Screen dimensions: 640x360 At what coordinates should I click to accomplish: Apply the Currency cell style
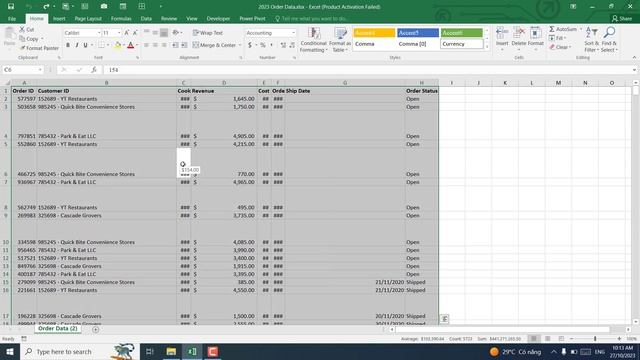462,44
